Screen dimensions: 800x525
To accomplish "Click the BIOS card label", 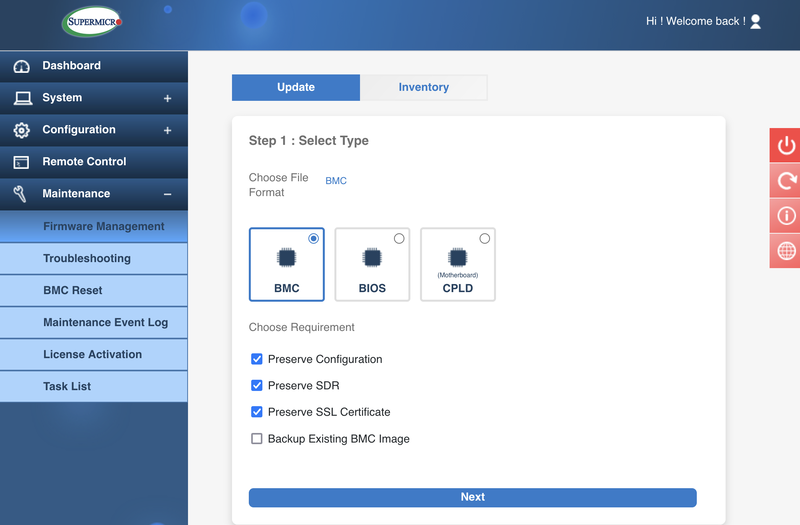I will pos(372,288).
